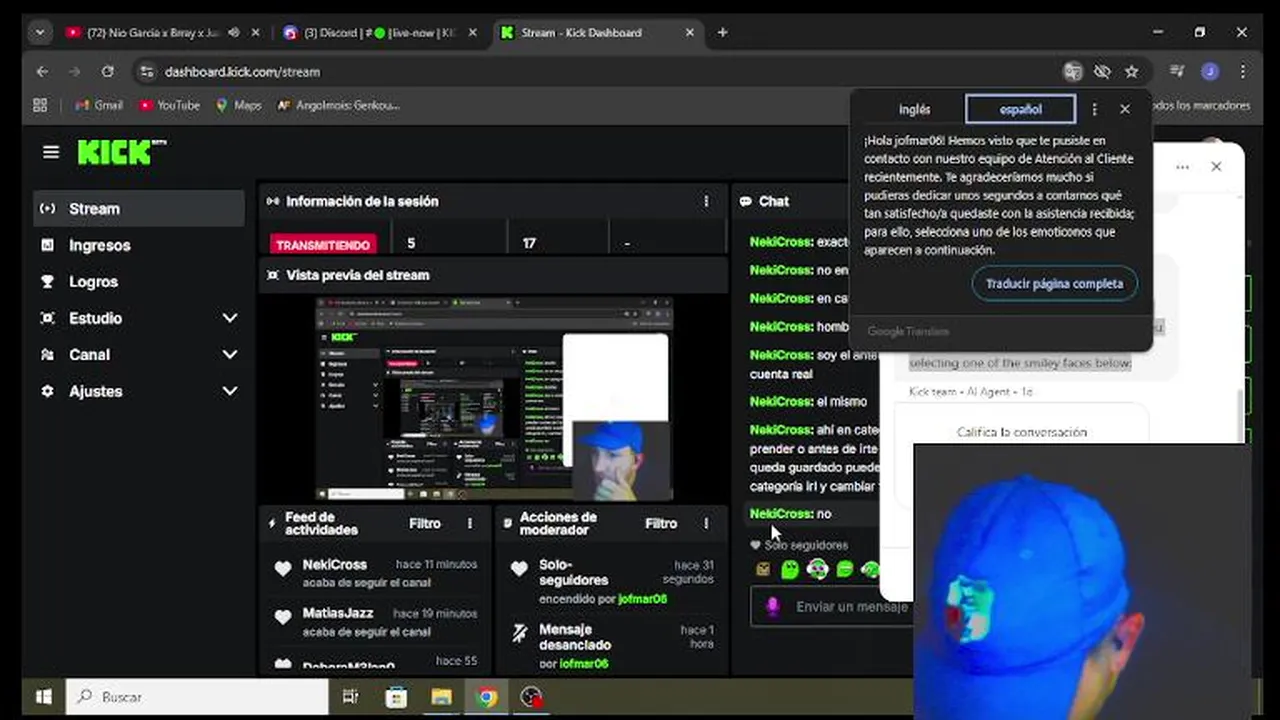Open Stream in the sidebar
This screenshot has width=1280, height=720.
[139, 208]
